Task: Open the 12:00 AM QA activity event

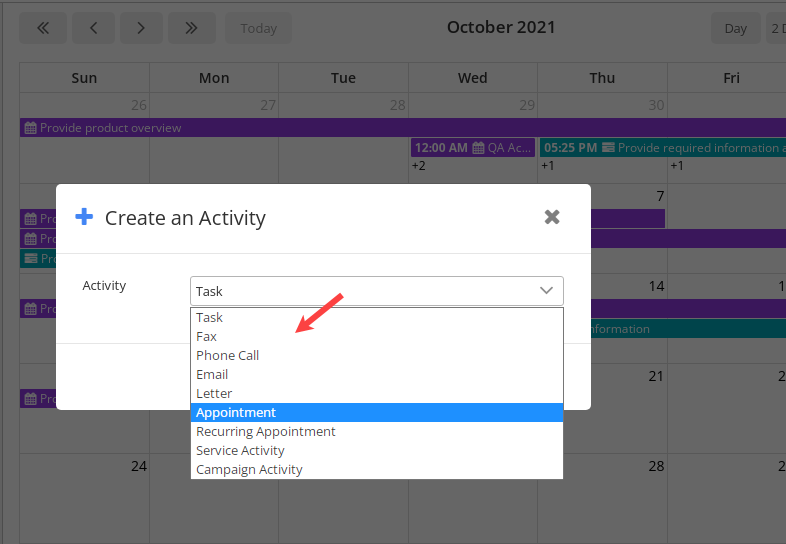Action: [472, 148]
